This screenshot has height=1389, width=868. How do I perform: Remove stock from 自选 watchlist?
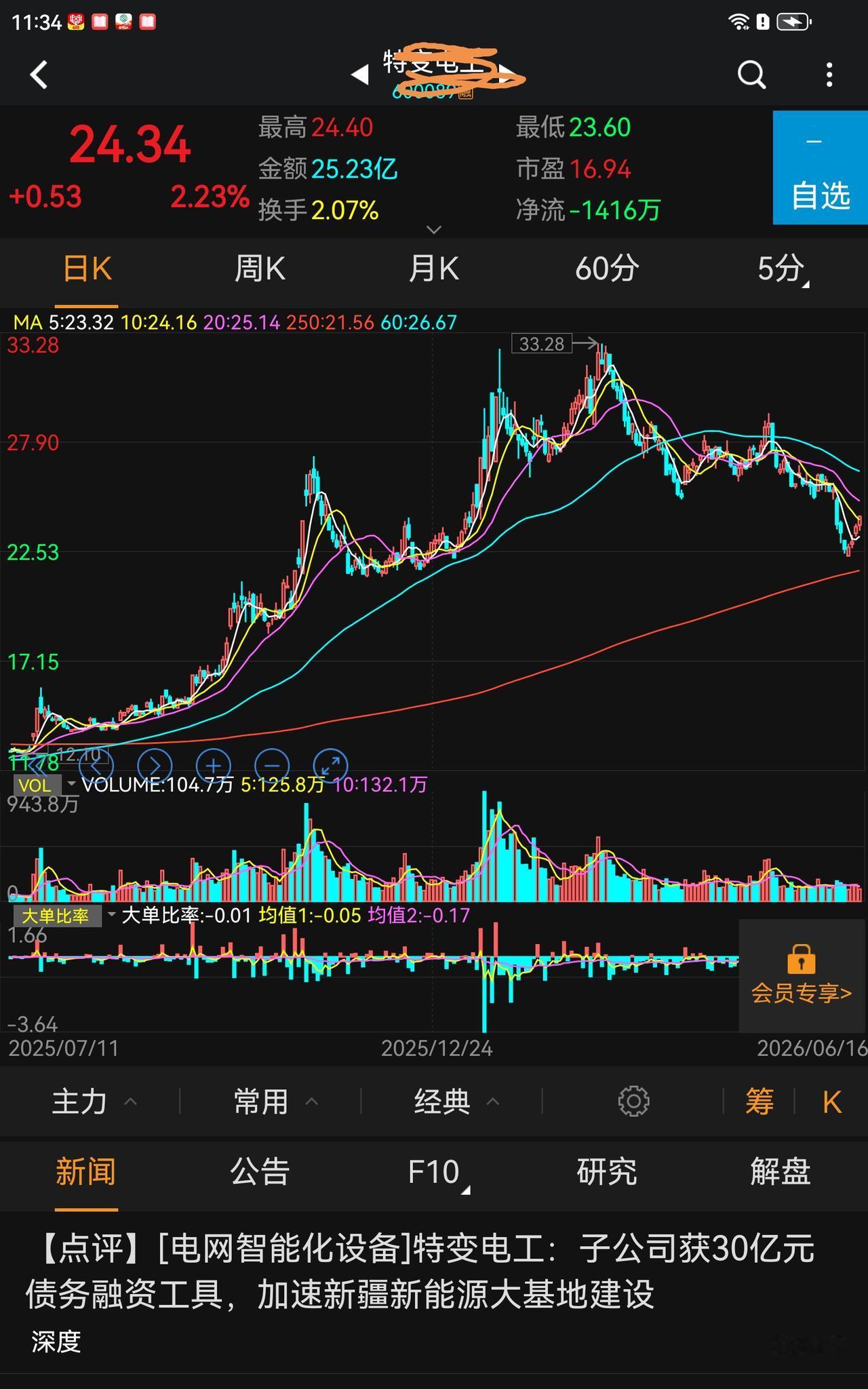click(x=821, y=168)
